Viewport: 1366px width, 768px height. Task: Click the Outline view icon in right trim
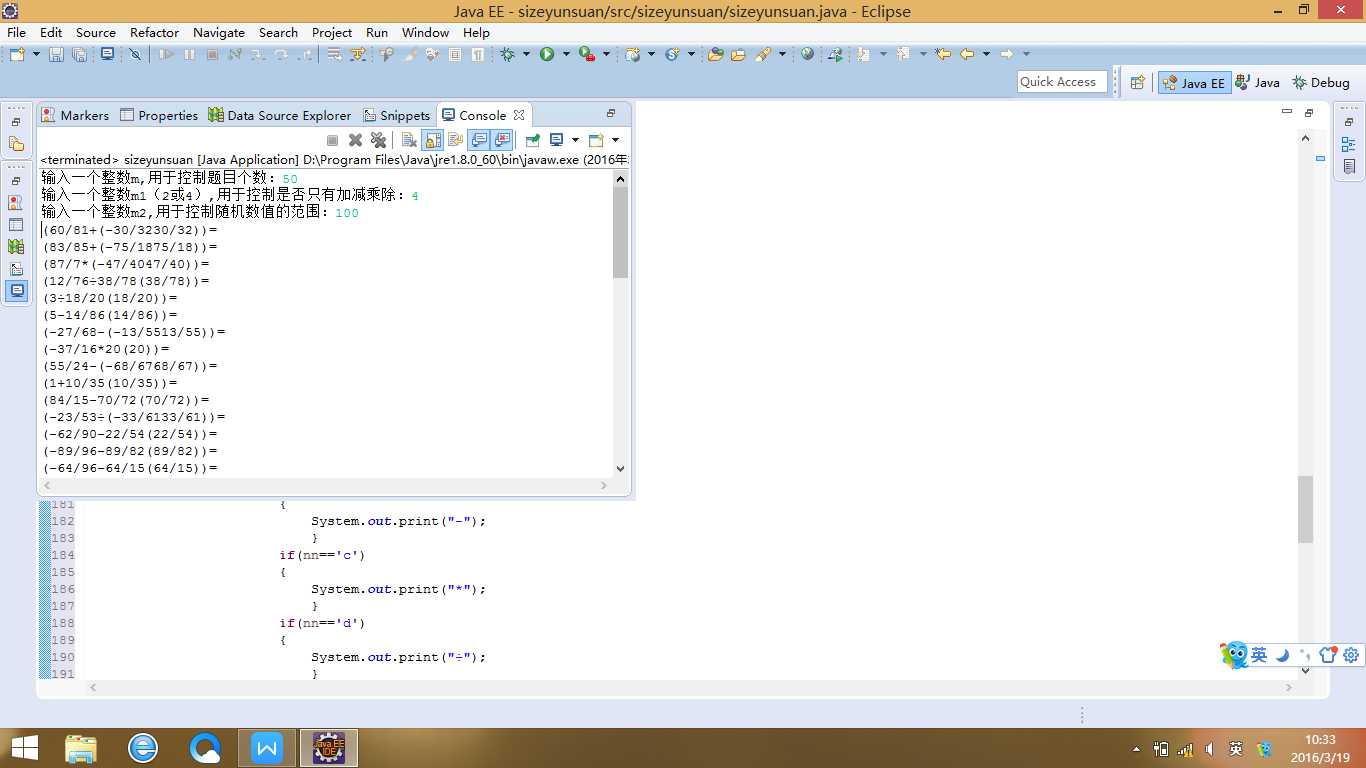1349,145
